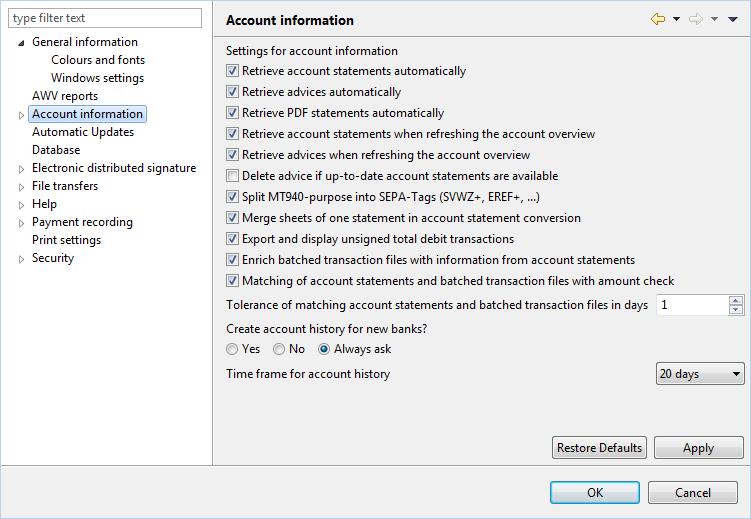751x519 pixels.
Task: Select the Yes radio for account history
Action: pyautogui.click(x=232, y=349)
